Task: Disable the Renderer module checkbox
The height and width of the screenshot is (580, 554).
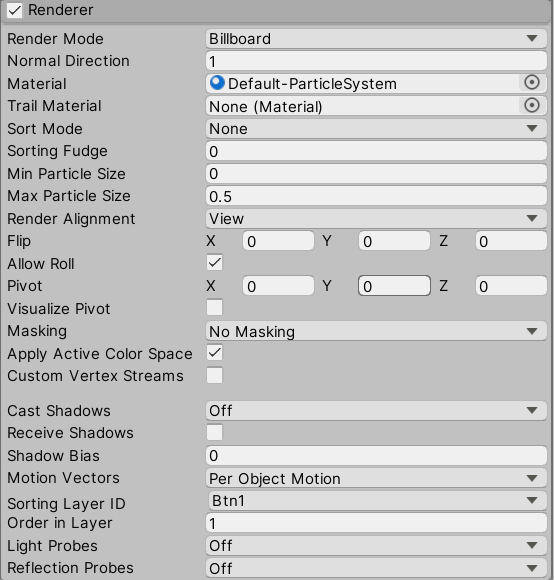Action: pyautogui.click(x=14, y=10)
